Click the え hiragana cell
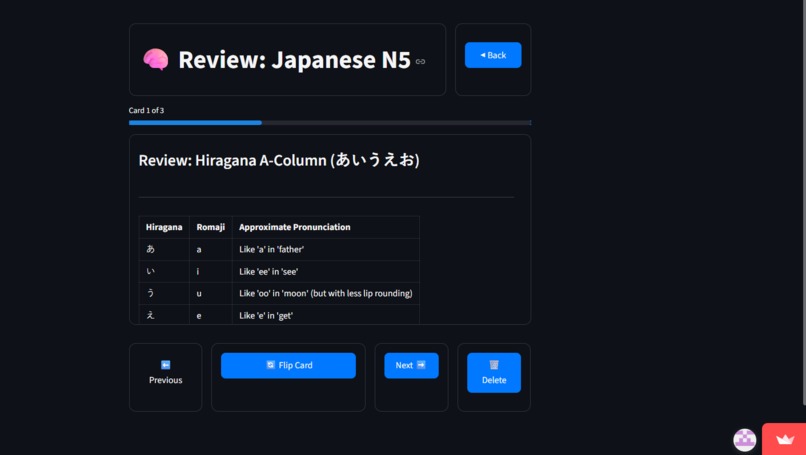Image resolution: width=806 pixels, height=455 pixels. 164,315
